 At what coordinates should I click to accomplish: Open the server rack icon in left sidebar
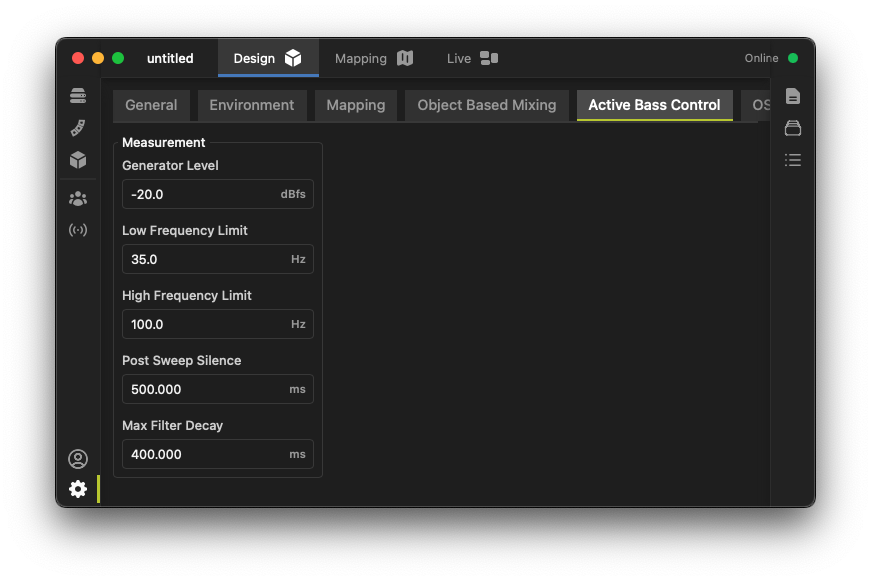[x=78, y=96]
